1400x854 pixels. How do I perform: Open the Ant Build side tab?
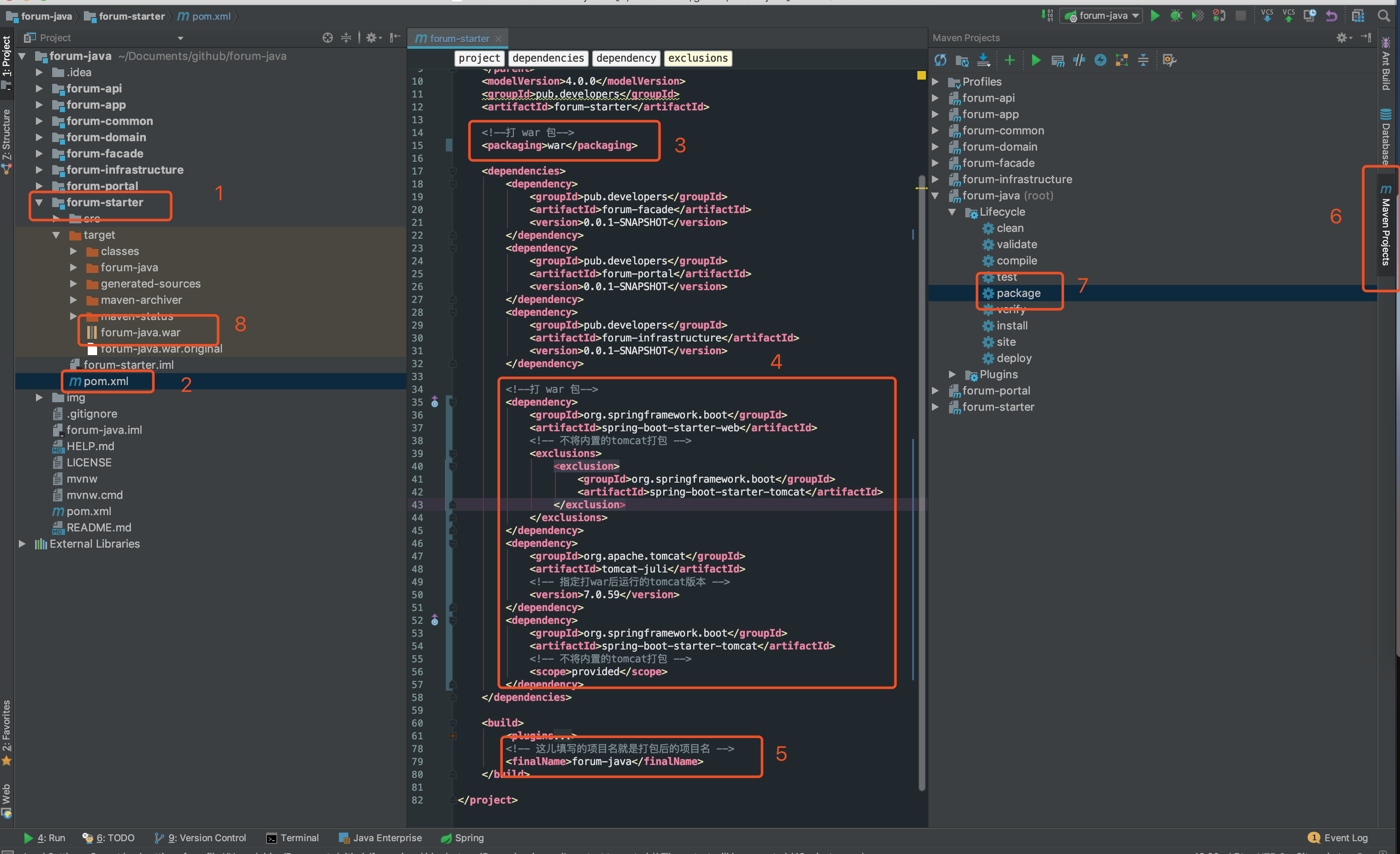tap(1385, 64)
